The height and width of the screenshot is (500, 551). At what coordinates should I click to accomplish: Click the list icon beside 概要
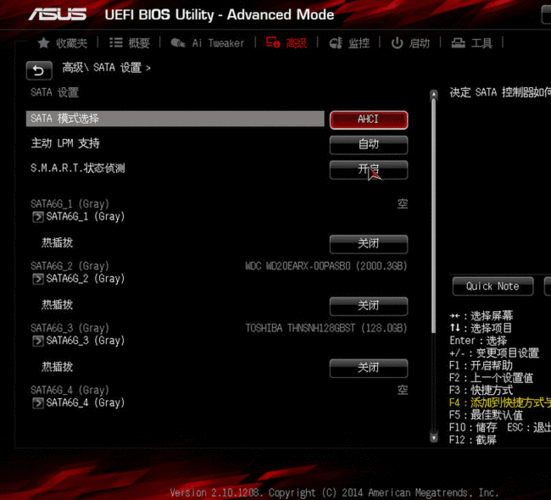click(x=116, y=43)
